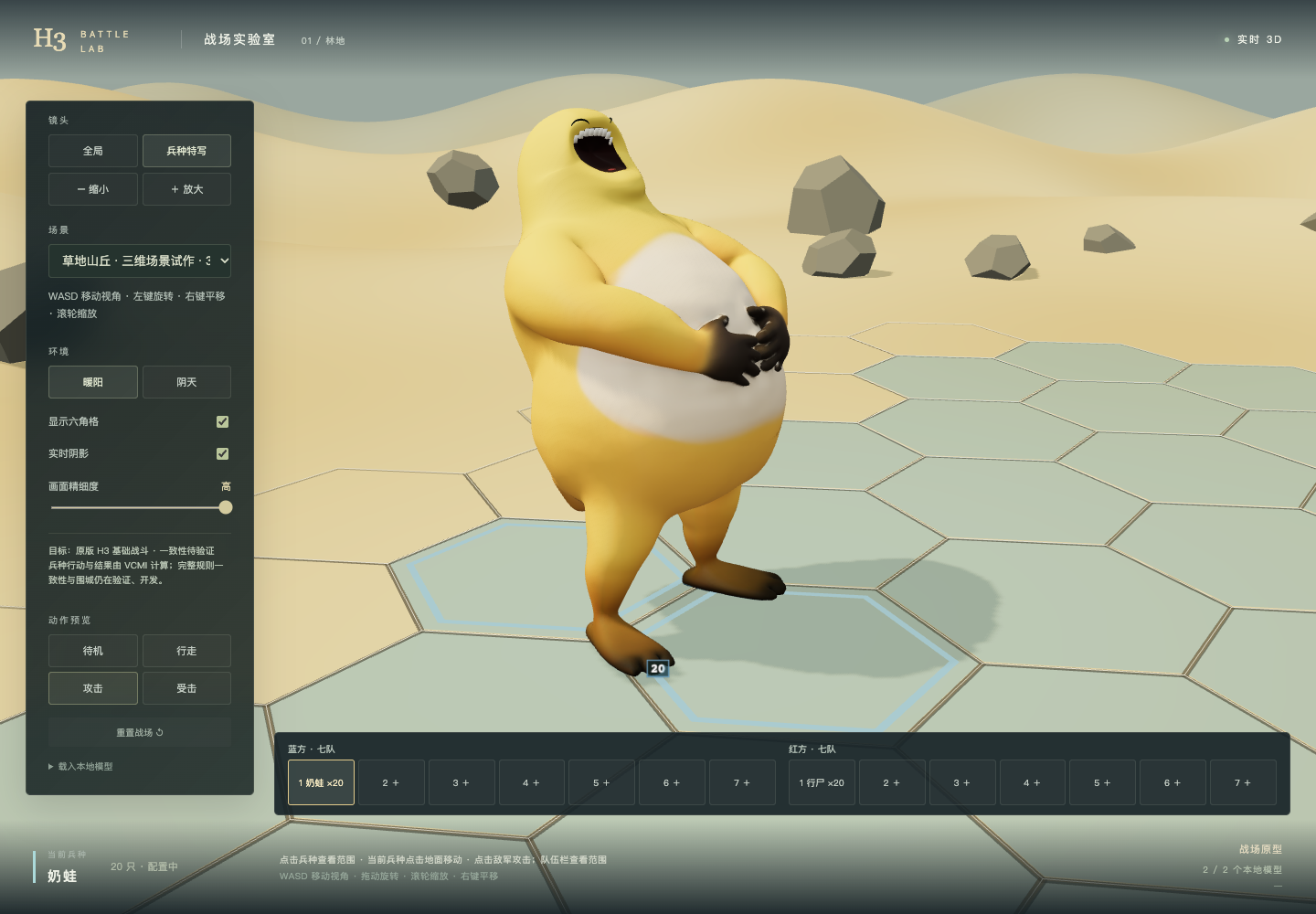The image size is (1316, 914).
Task: Click the 20 只 · 配置中 status text
Action: click(x=144, y=866)
